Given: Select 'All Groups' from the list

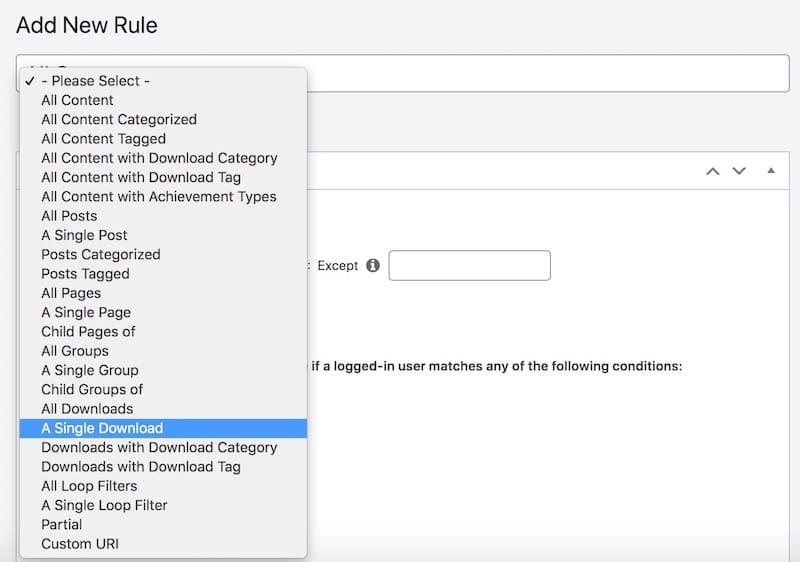Looking at the screenshot, I should click(75, 351).
